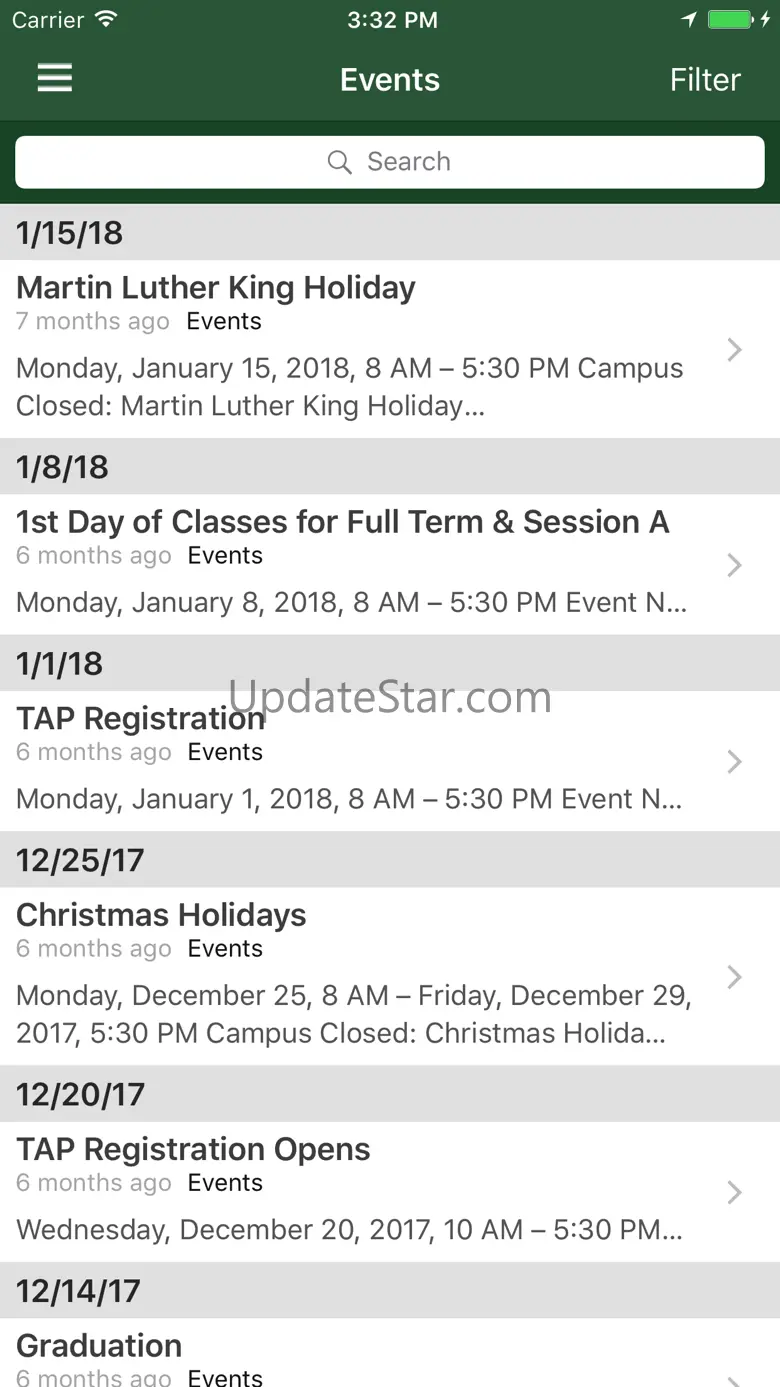Tap chevron beside TAP Registration row
Image resolution: width=780 pixels, height=1387 pixels.
[x=735, y=761]
